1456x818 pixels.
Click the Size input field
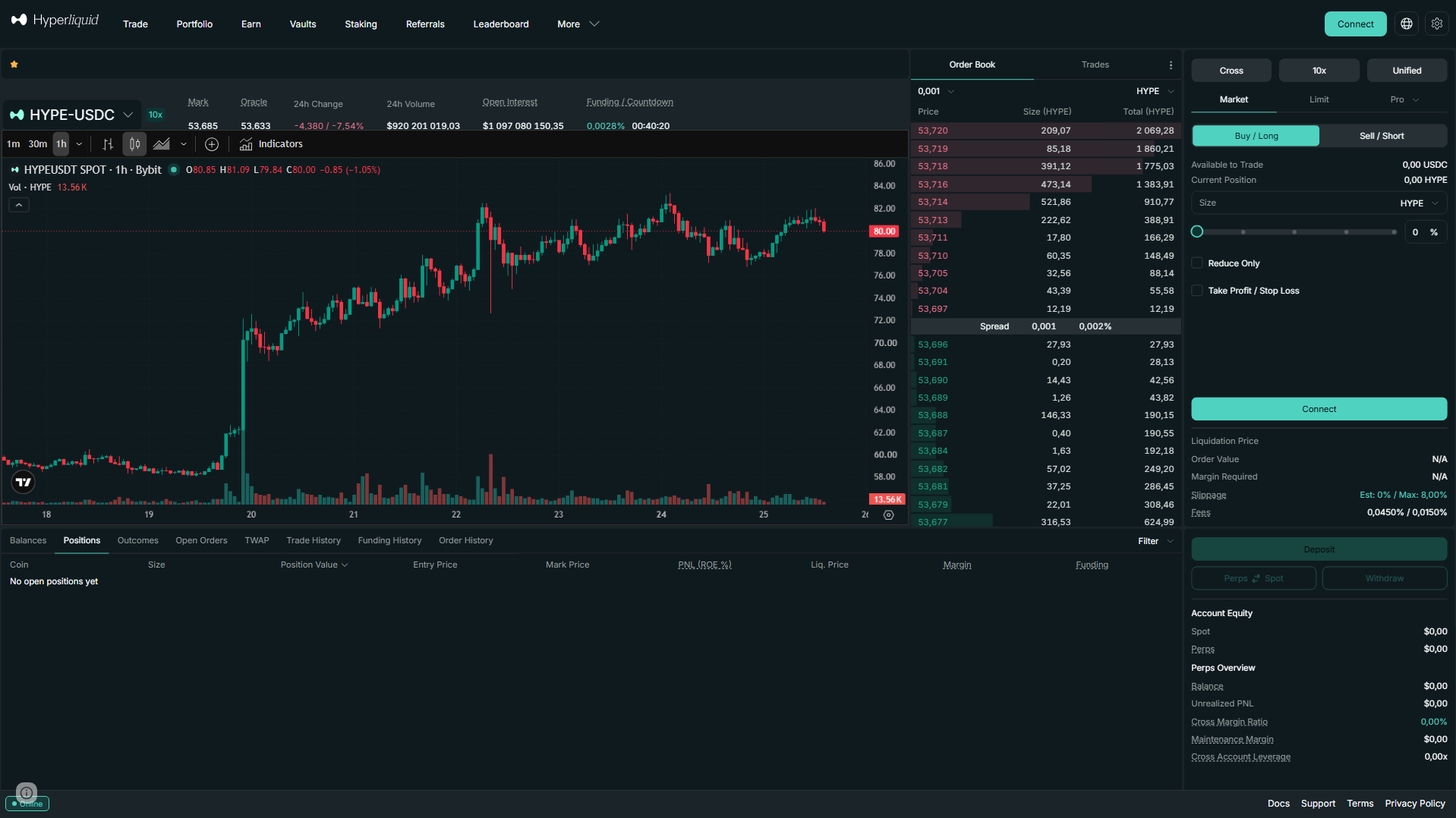[x=1319, y=203]
